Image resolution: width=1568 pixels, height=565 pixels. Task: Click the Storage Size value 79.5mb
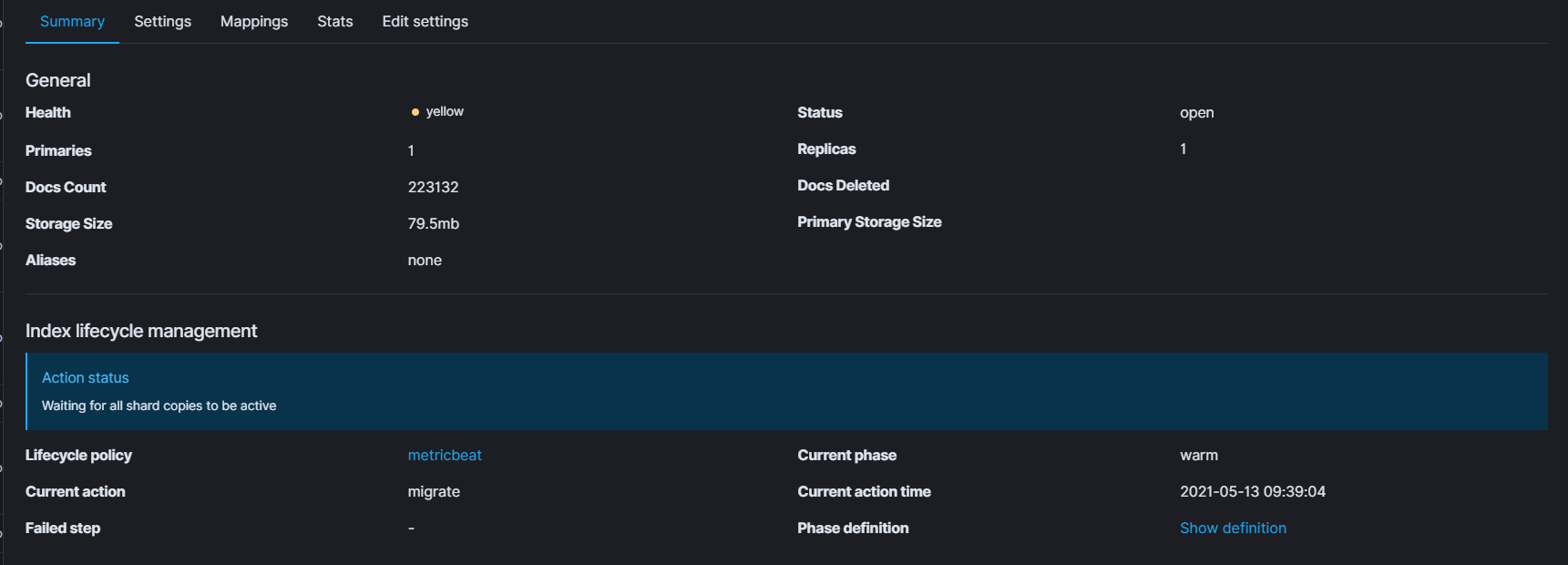tap(433, 224)
